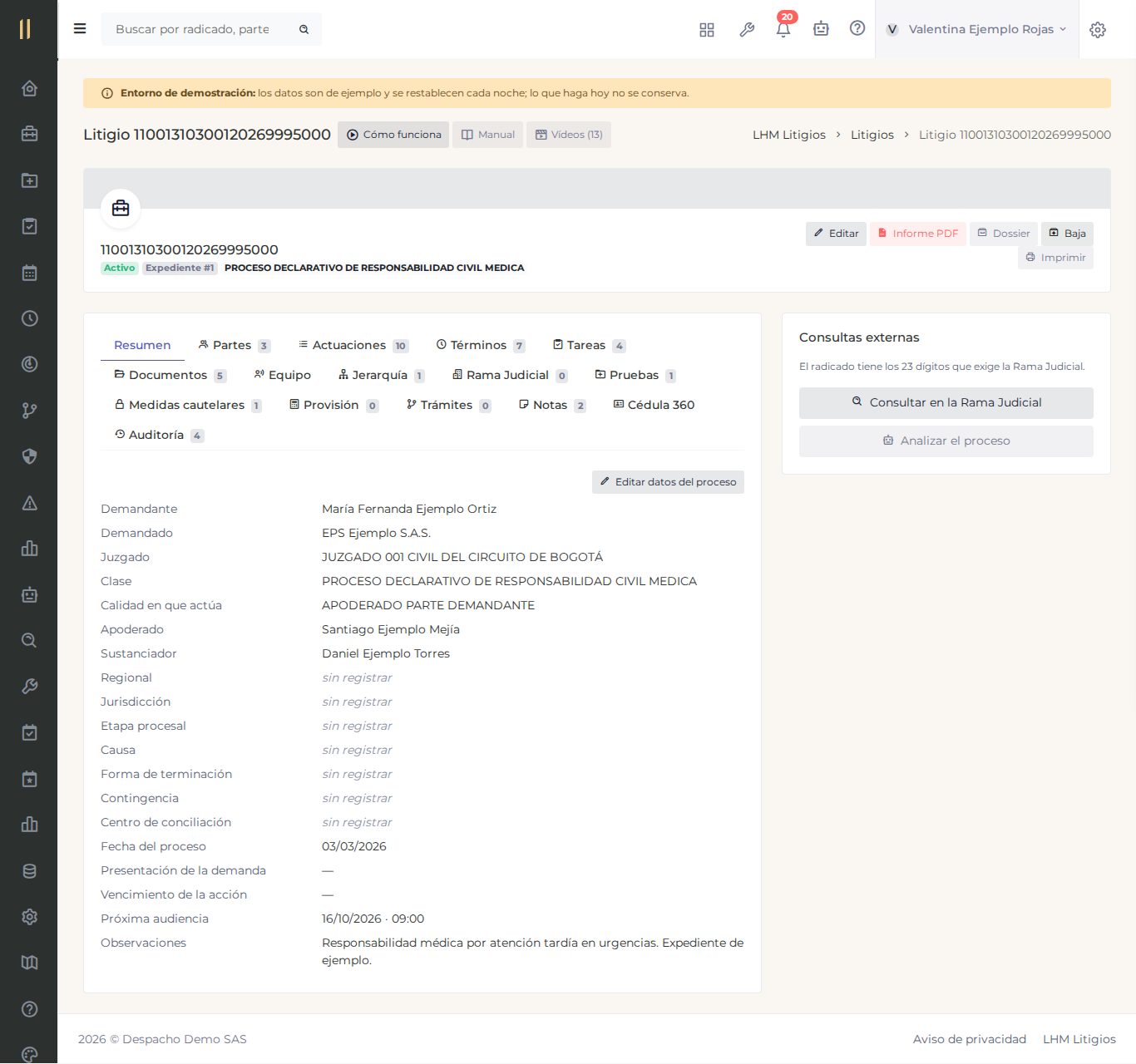Open the robot icon in left sidebar
The height and width of the screenshot is (1064, 1136).
point(29,594)
